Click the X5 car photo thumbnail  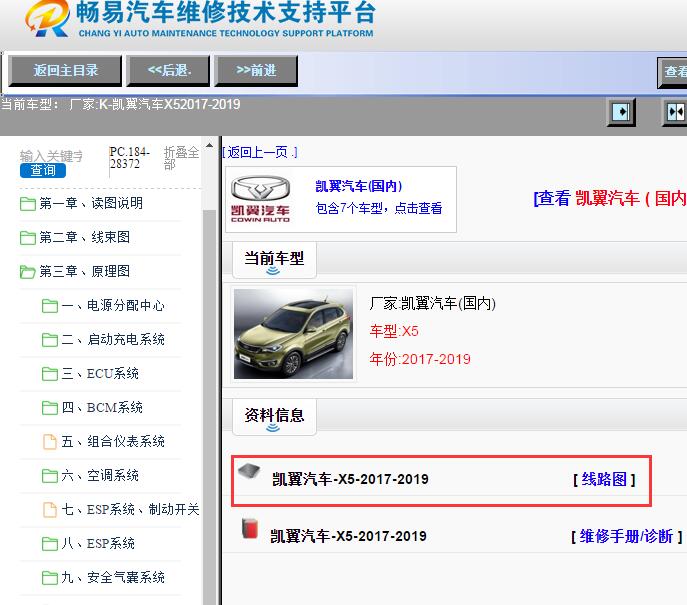[x=293, y=333]
